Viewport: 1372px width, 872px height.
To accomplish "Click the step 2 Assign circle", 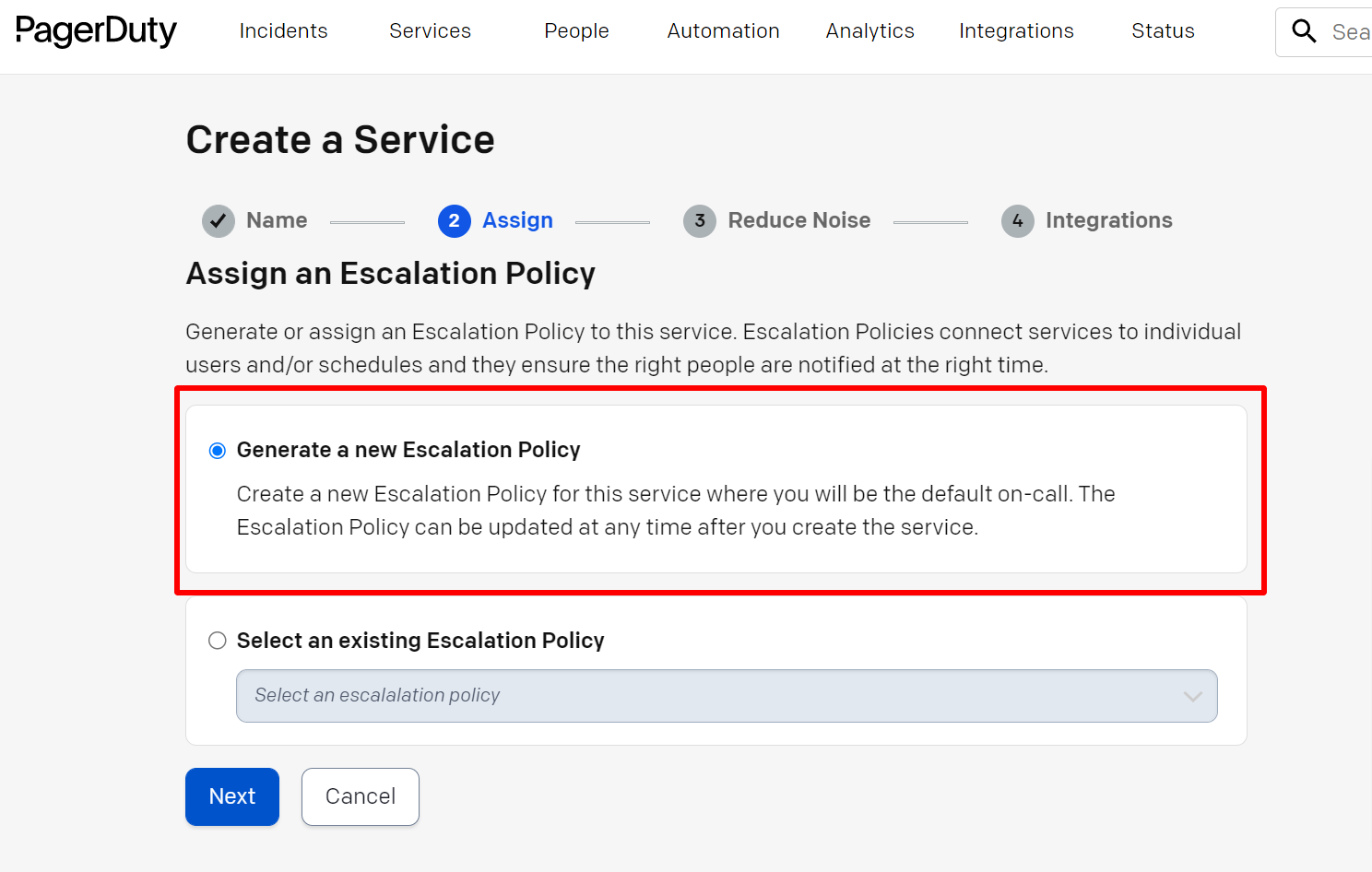I will point(454,220).
